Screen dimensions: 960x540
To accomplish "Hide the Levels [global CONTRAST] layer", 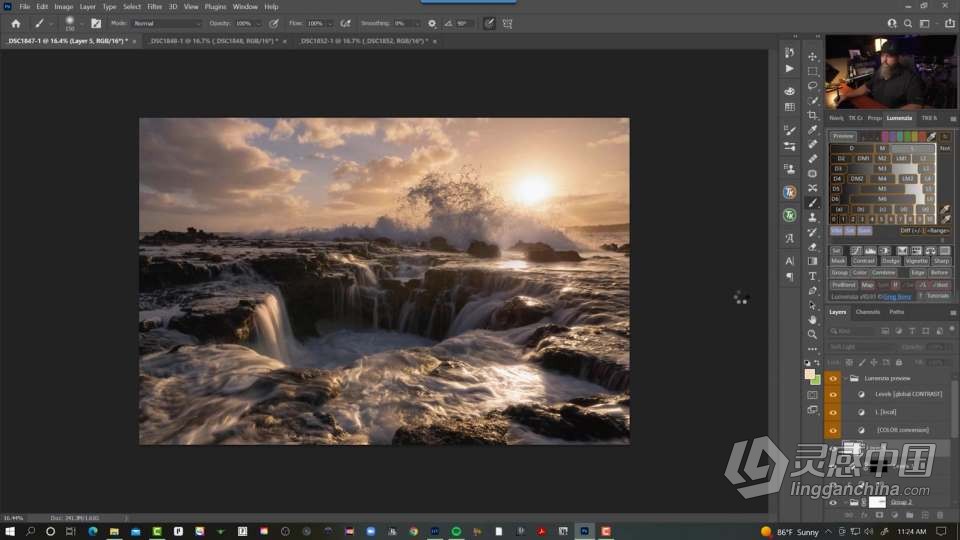I will (833, 395).
